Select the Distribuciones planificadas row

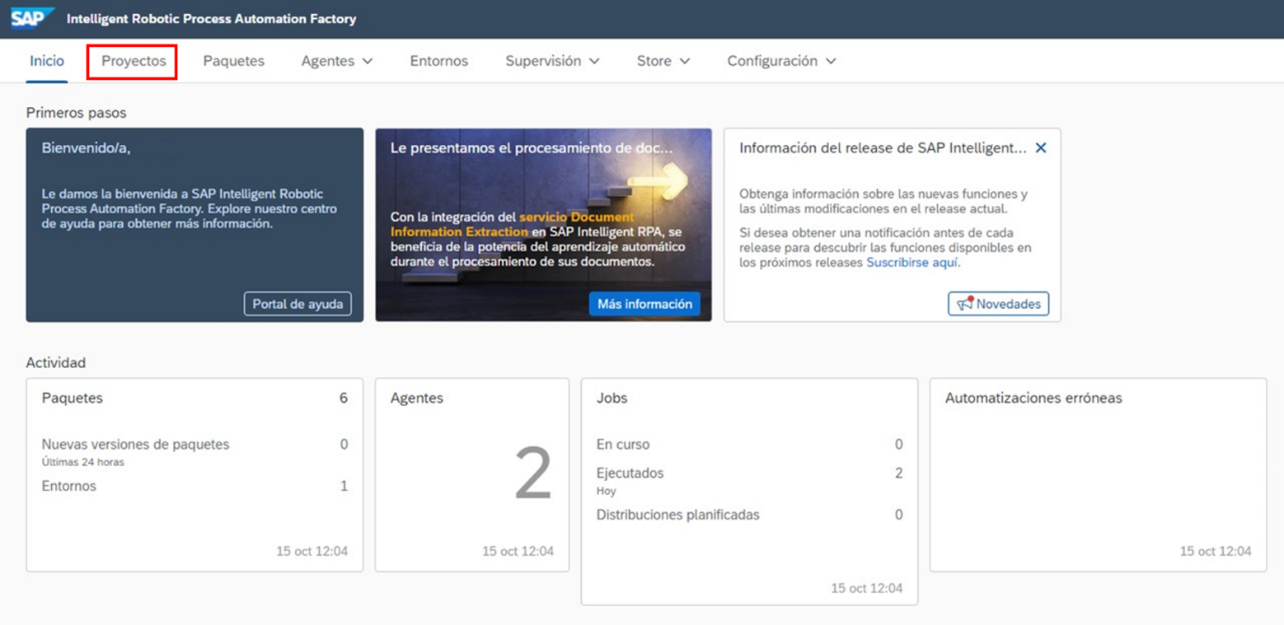click(x=749, y=515)
